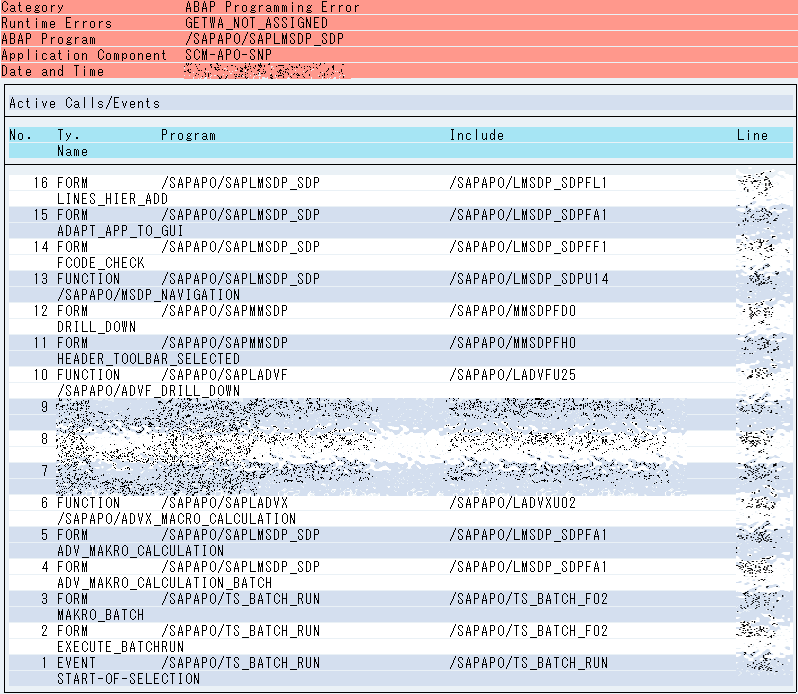Select the LINES_HIER_ADD form name
The image size is (798, 694).
tap(112, 199)
